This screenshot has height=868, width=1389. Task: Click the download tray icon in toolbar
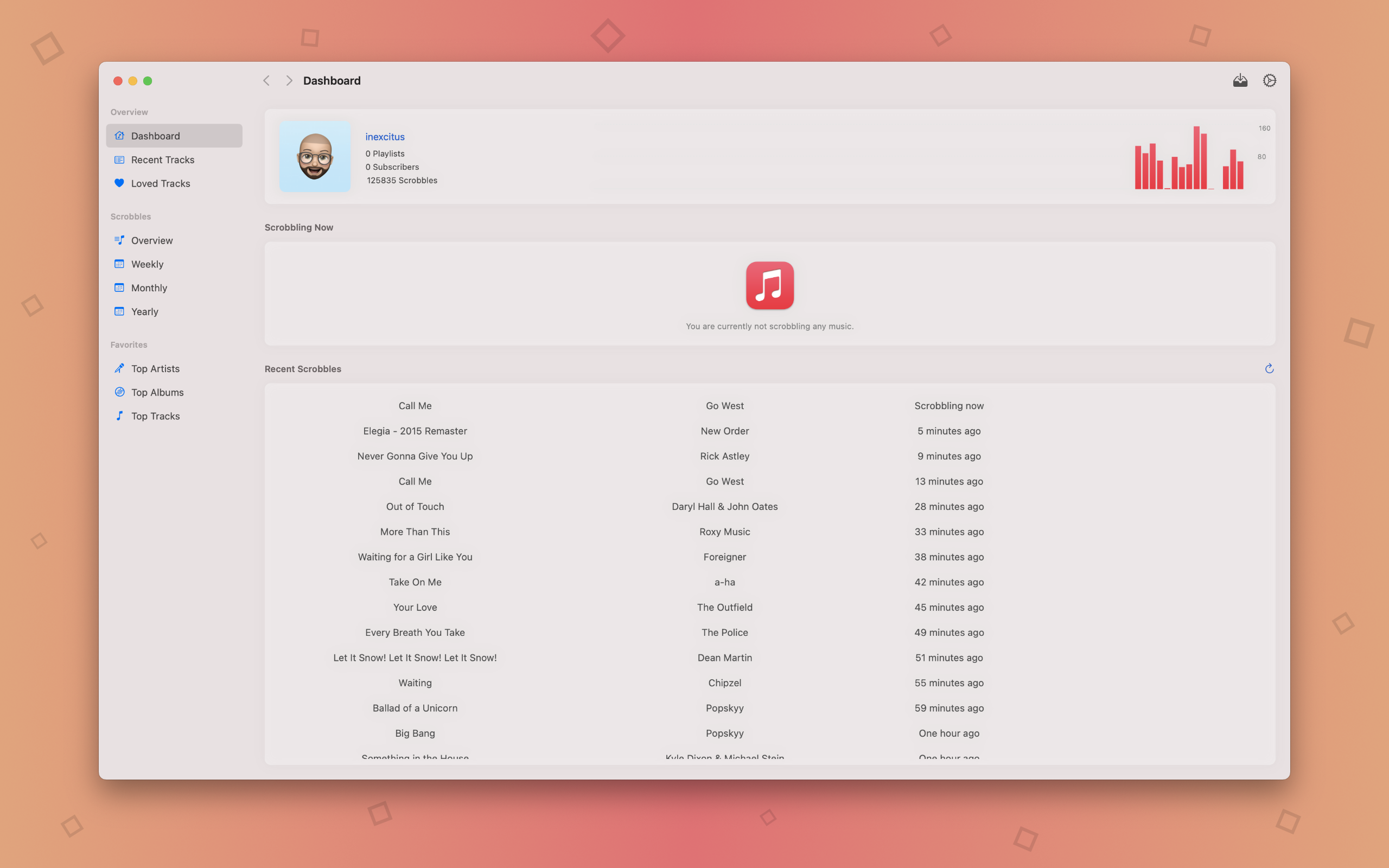[x=1240, y=80]
